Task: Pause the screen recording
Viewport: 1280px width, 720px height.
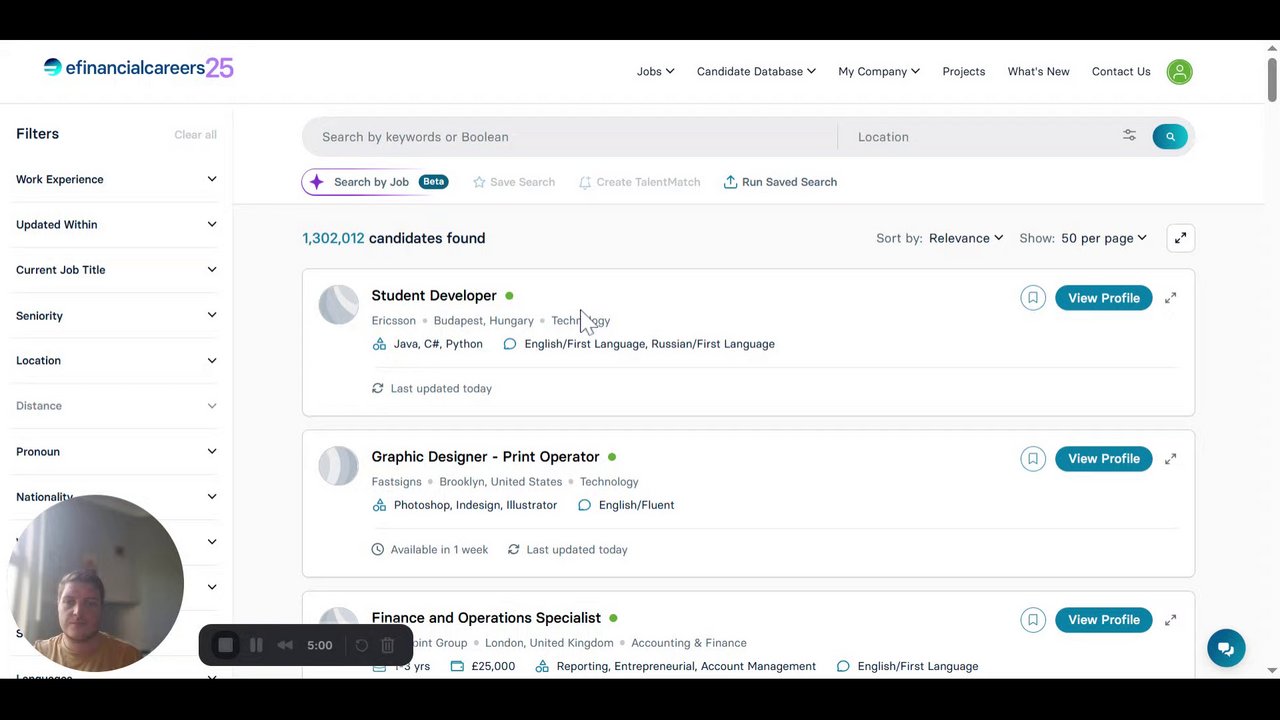Action: click(x=256, y=646)
